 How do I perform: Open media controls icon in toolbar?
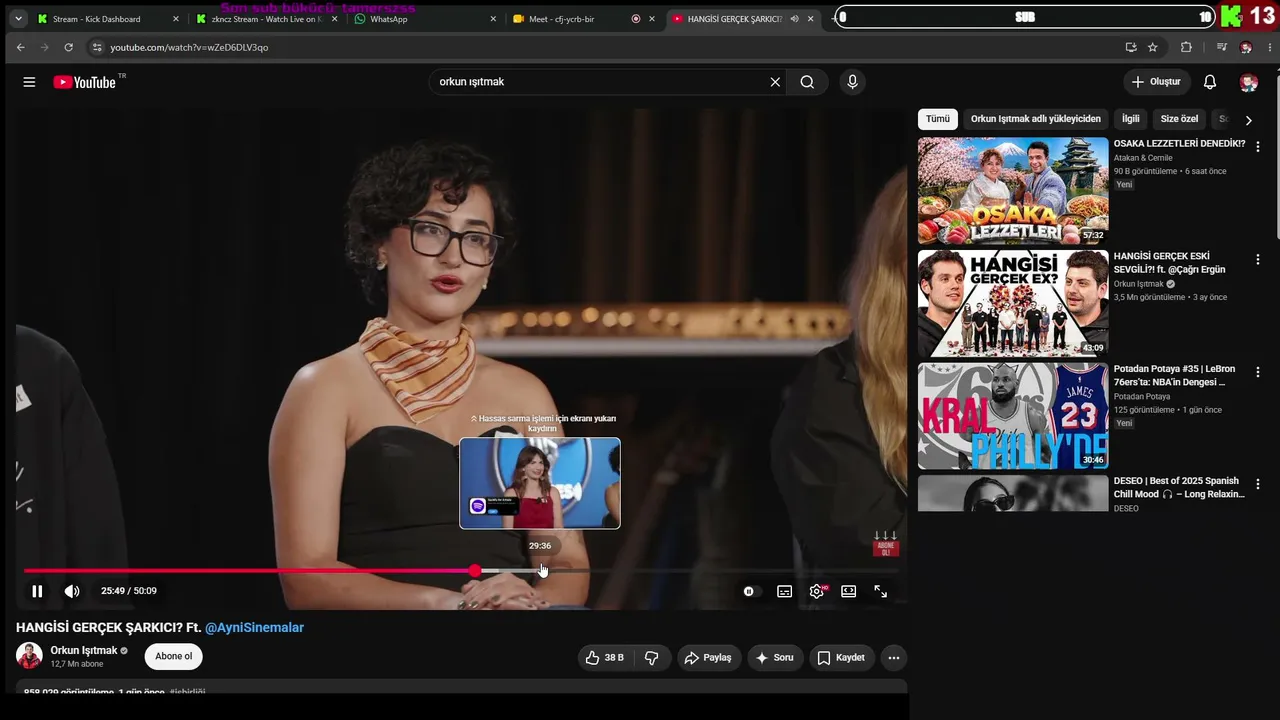tap(1221, 47)
